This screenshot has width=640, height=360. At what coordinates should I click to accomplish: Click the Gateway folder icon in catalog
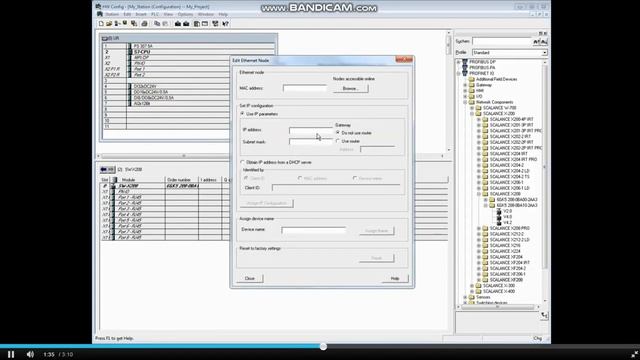471,85
